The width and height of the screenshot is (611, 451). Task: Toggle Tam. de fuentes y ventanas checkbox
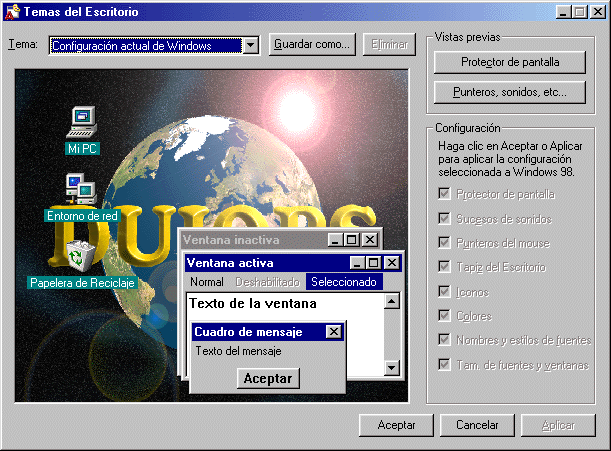[444, 364]
